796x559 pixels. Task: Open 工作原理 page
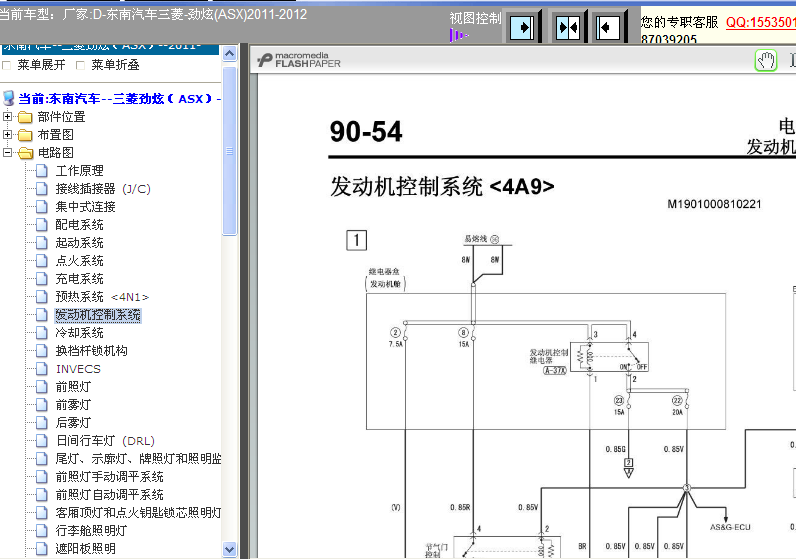[x=79, y=171]
